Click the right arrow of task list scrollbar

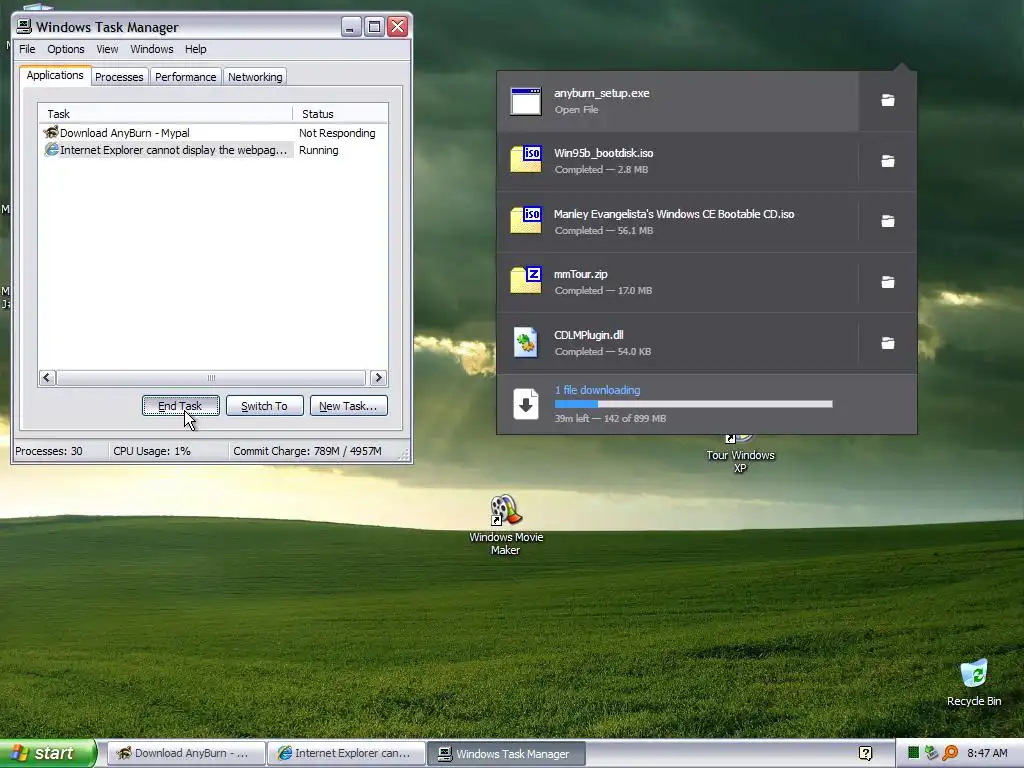[378, 377]
